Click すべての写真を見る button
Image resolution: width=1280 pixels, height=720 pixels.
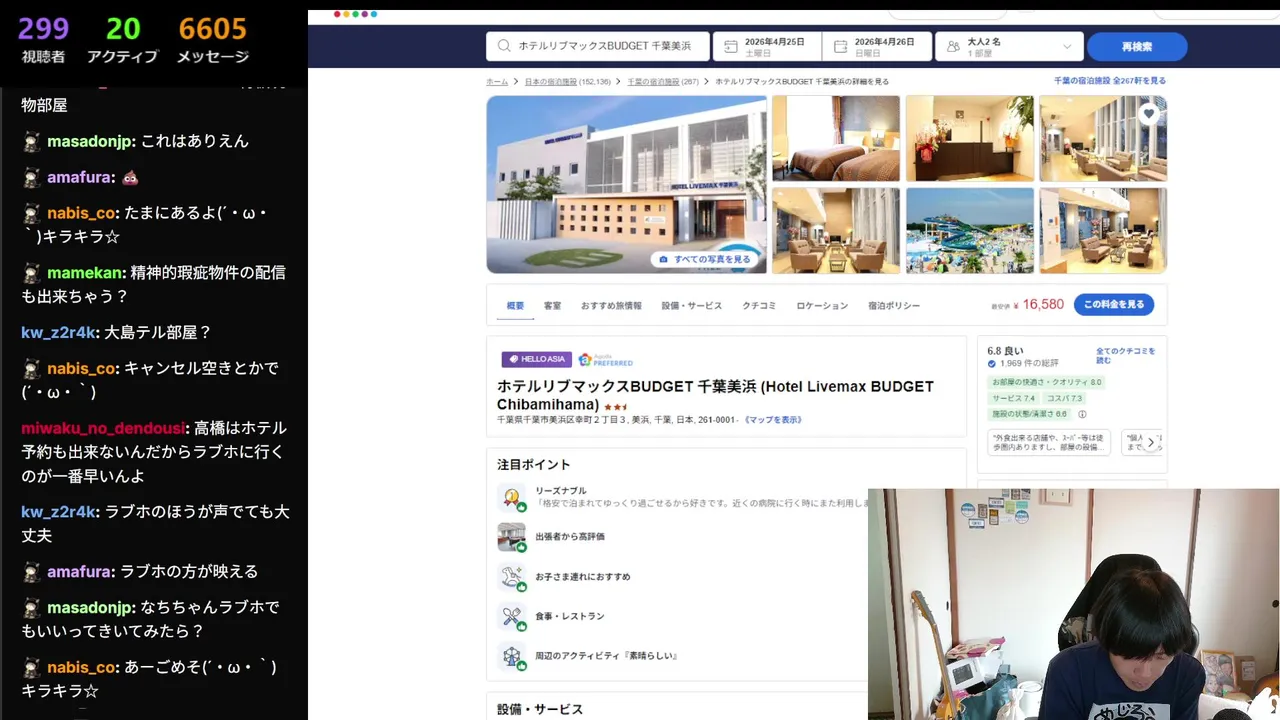(704, 259)
